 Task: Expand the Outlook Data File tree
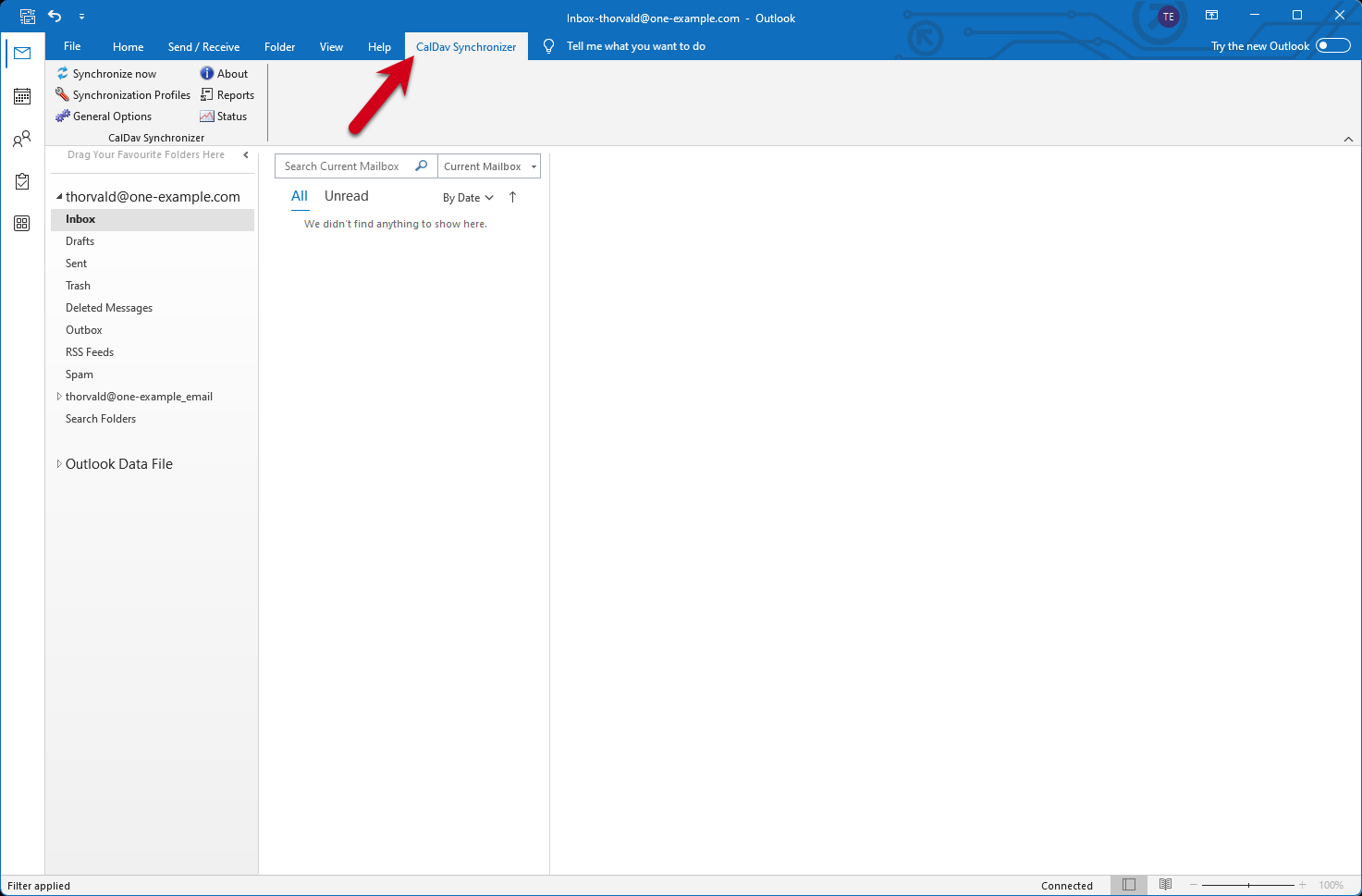59,464
